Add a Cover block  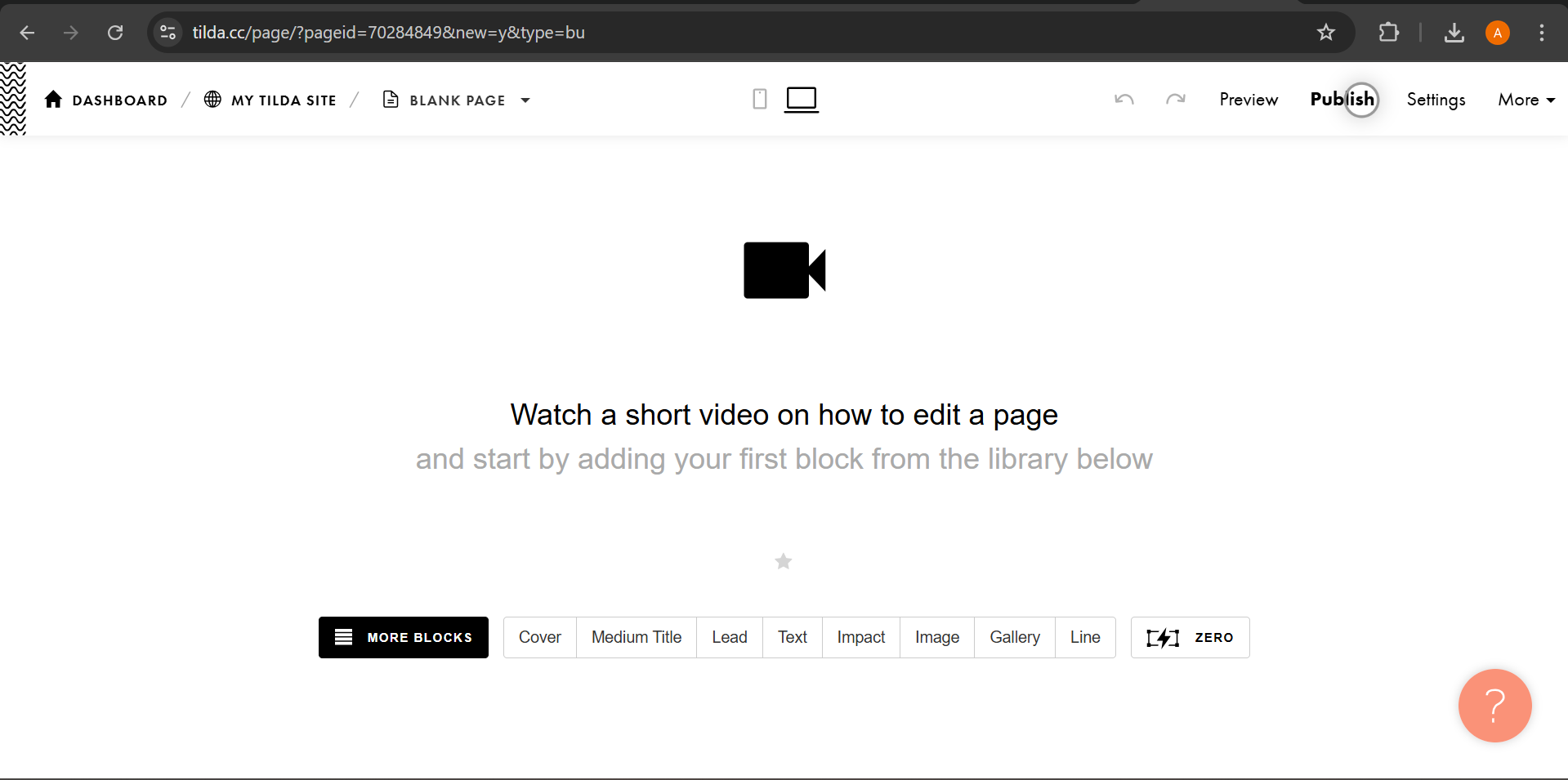[x=540, y=637]
